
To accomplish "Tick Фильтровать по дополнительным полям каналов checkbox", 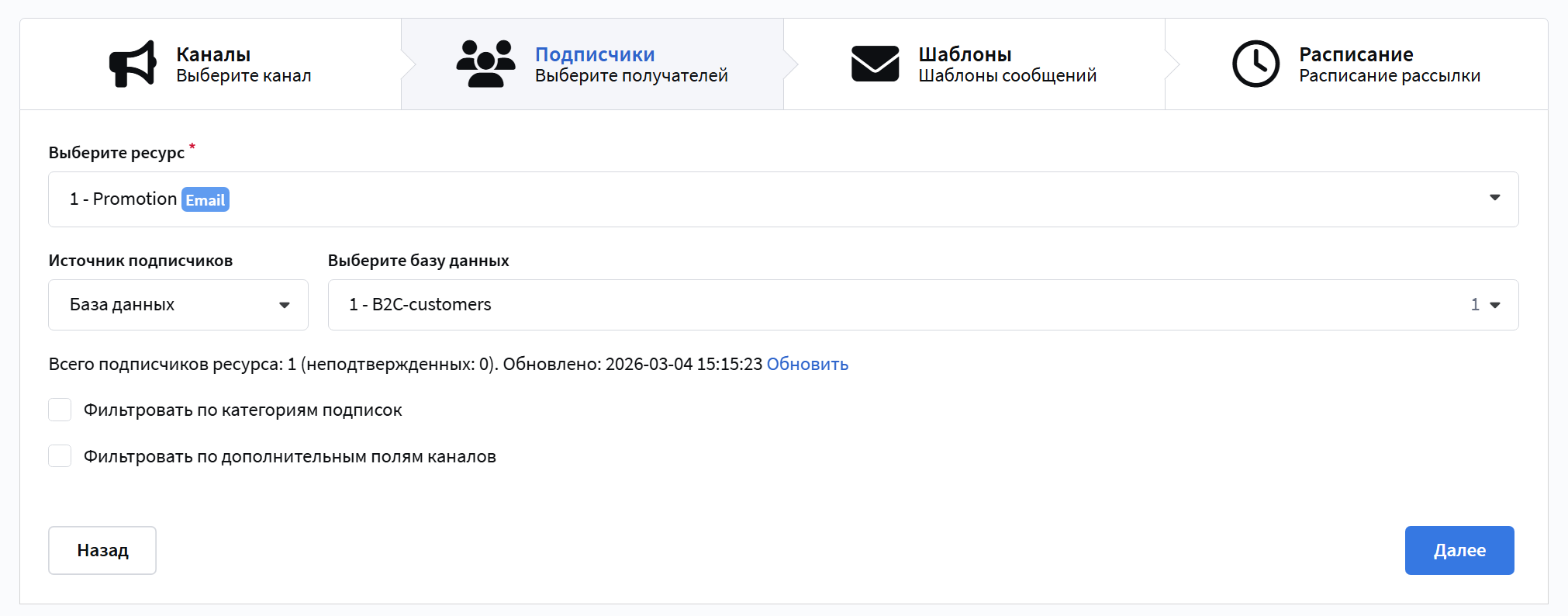I will click(x=60, y=456).
